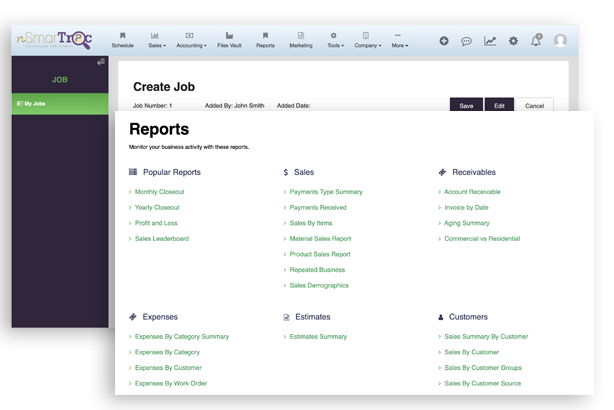614x410 pixels.
Task: Collapse the sidebar with the arrow icon
Action: click(x=100, y=63)
